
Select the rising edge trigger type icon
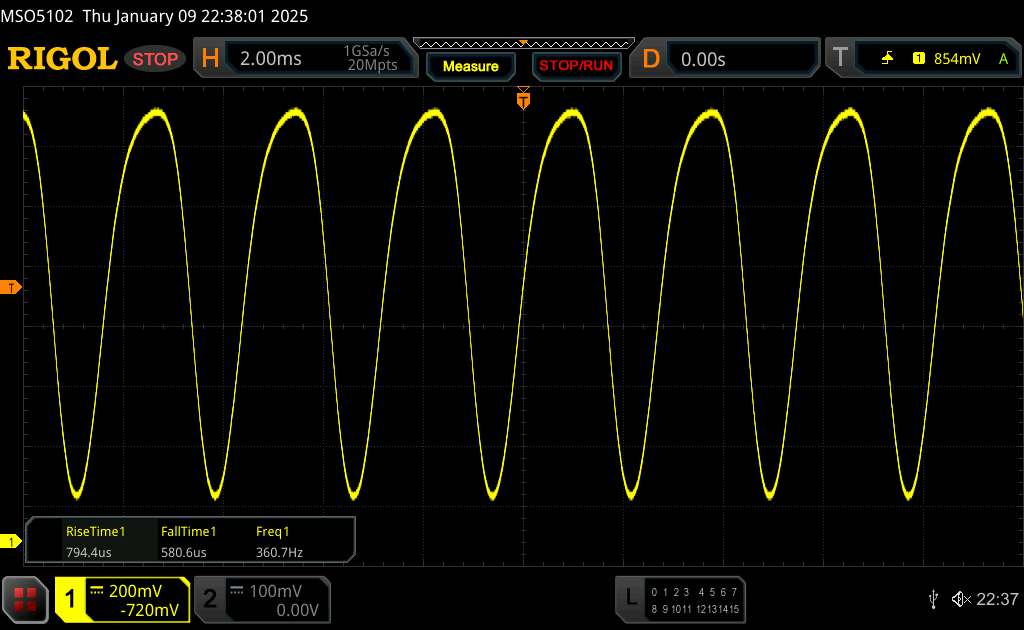pos(886,59)
